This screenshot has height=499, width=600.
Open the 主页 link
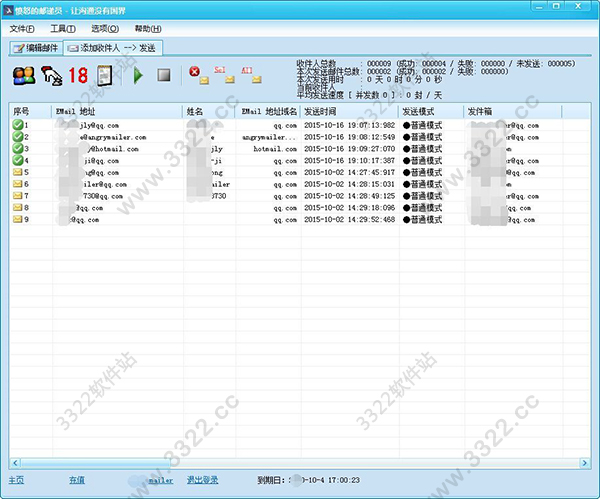pyautogui.click(x=16, y=480)
